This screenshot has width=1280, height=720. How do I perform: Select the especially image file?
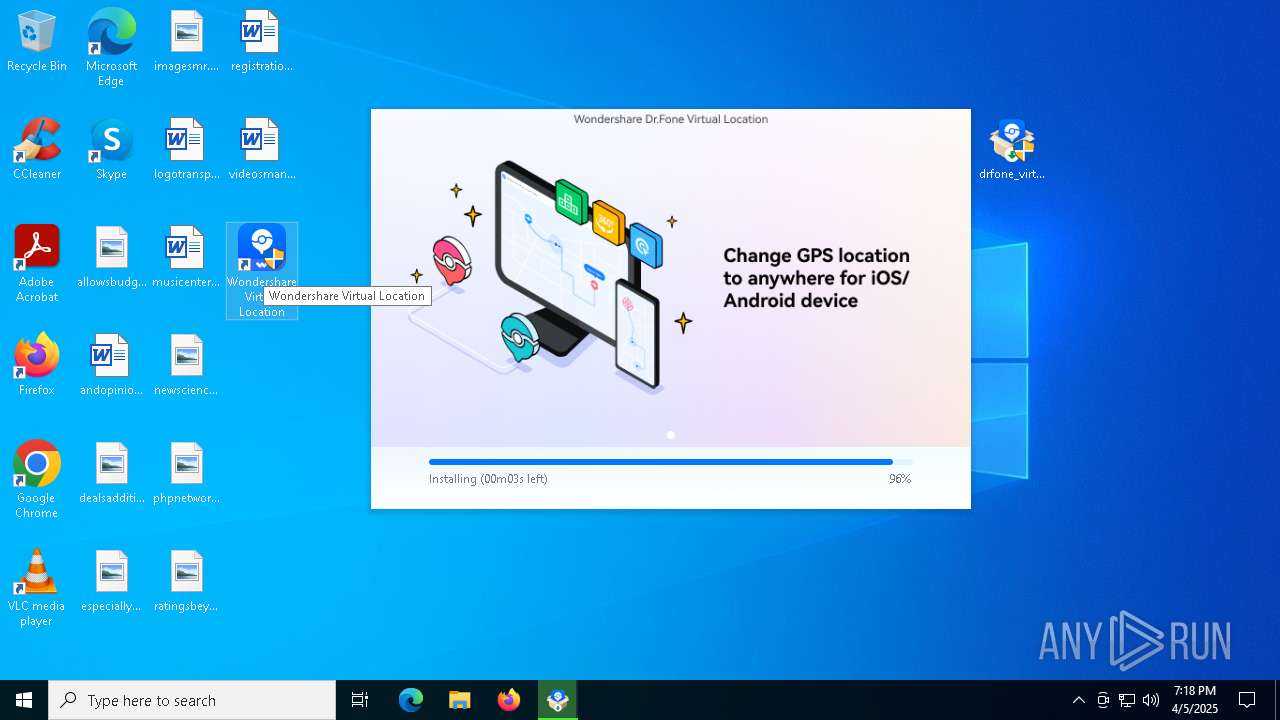pos(111,581)
